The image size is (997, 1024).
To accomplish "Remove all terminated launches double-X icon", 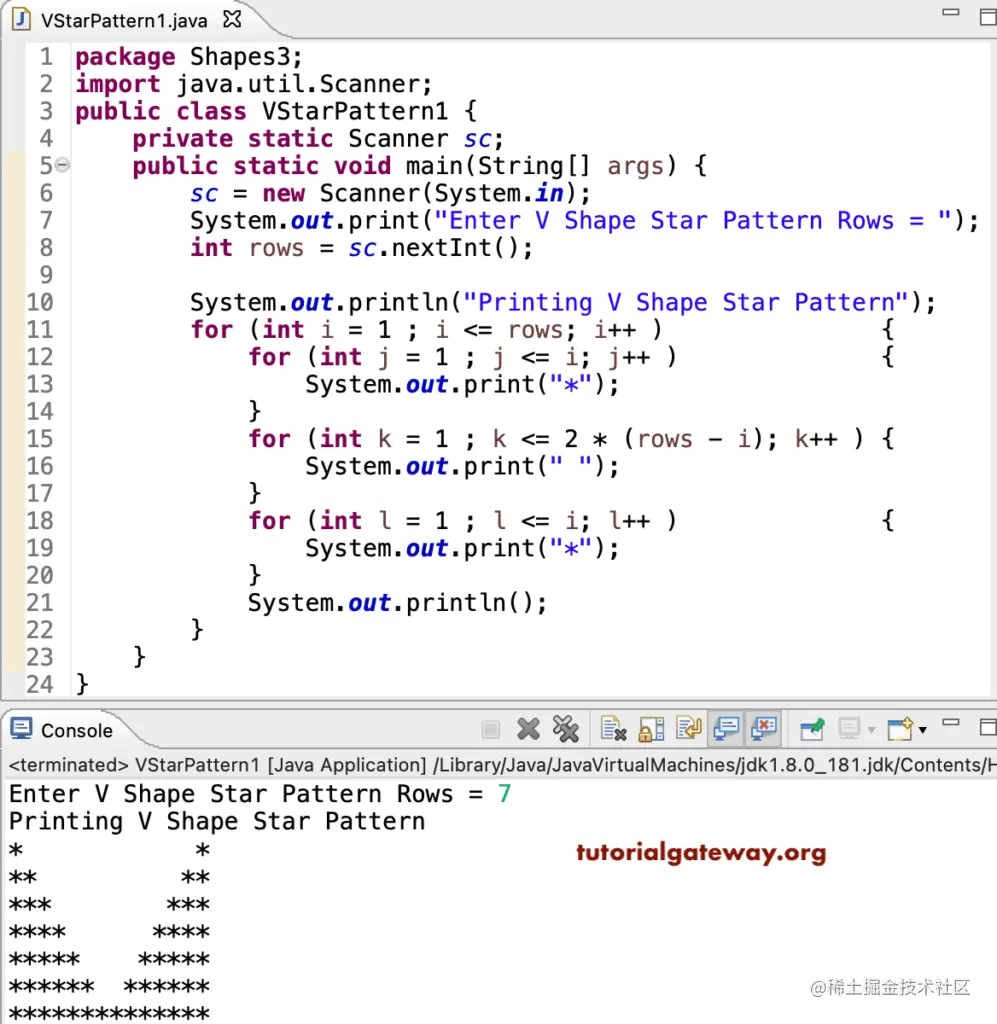I will (x=565, y=729).
